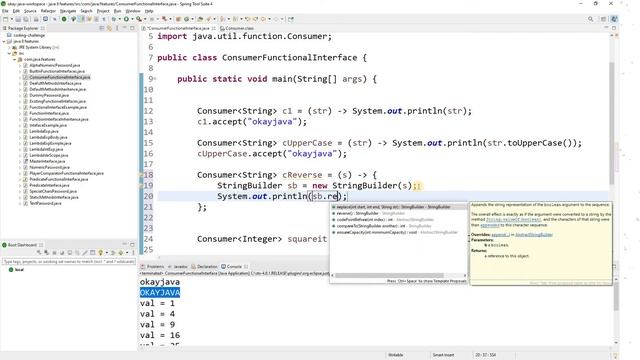Click the green Run toolbar button
640x360 pixels.
127,19
